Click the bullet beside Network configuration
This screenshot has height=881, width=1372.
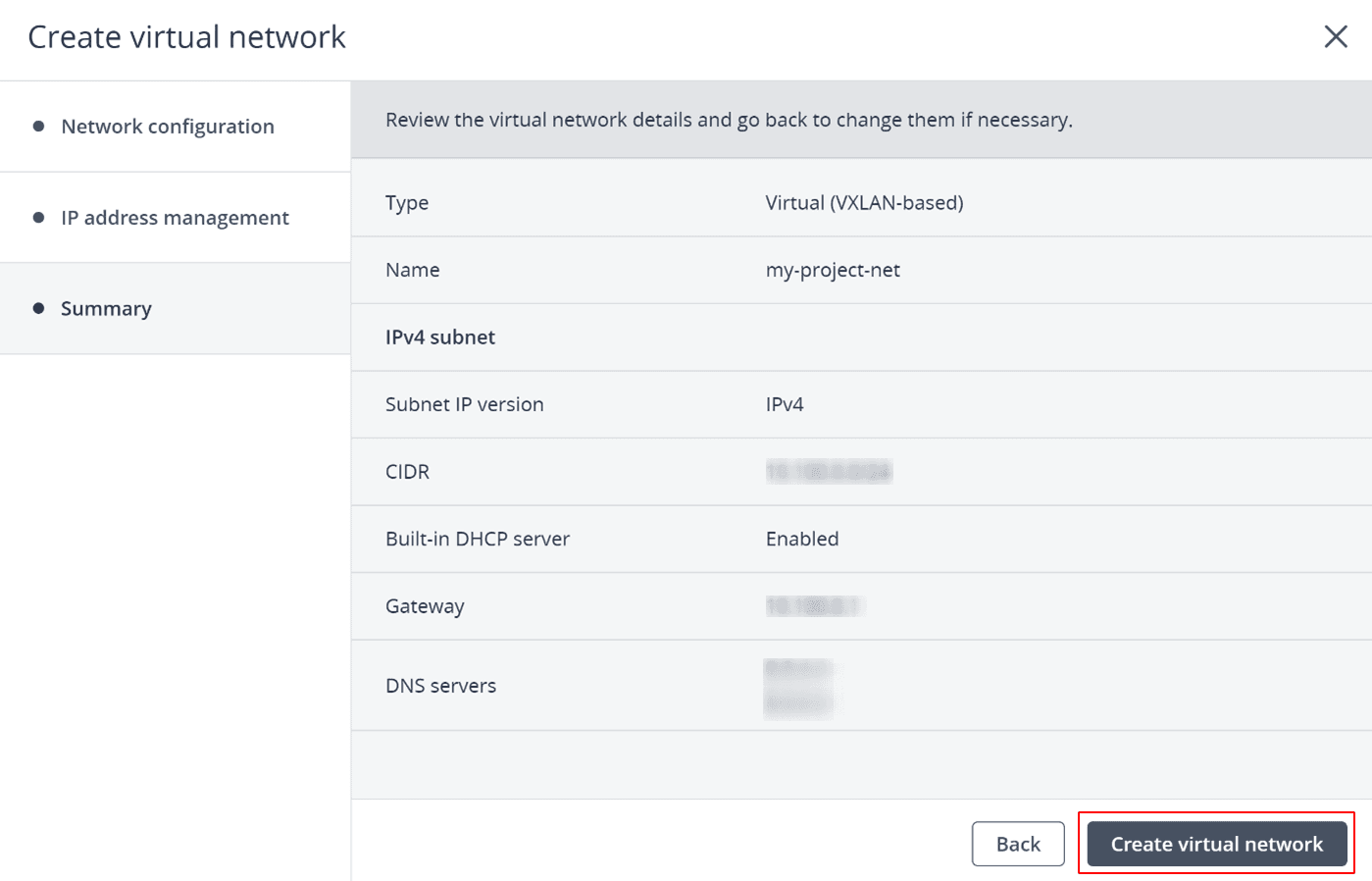[x=39, y=127]
